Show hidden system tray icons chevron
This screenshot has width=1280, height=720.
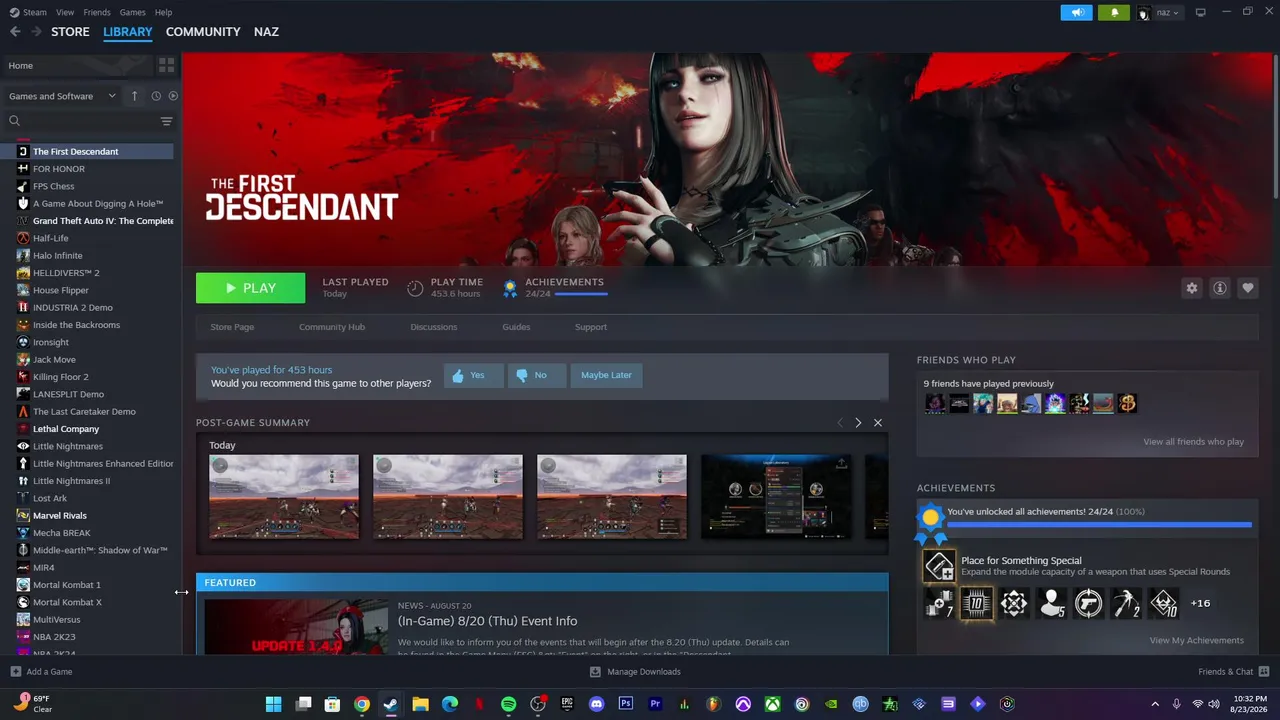[x=1155, y=704]
